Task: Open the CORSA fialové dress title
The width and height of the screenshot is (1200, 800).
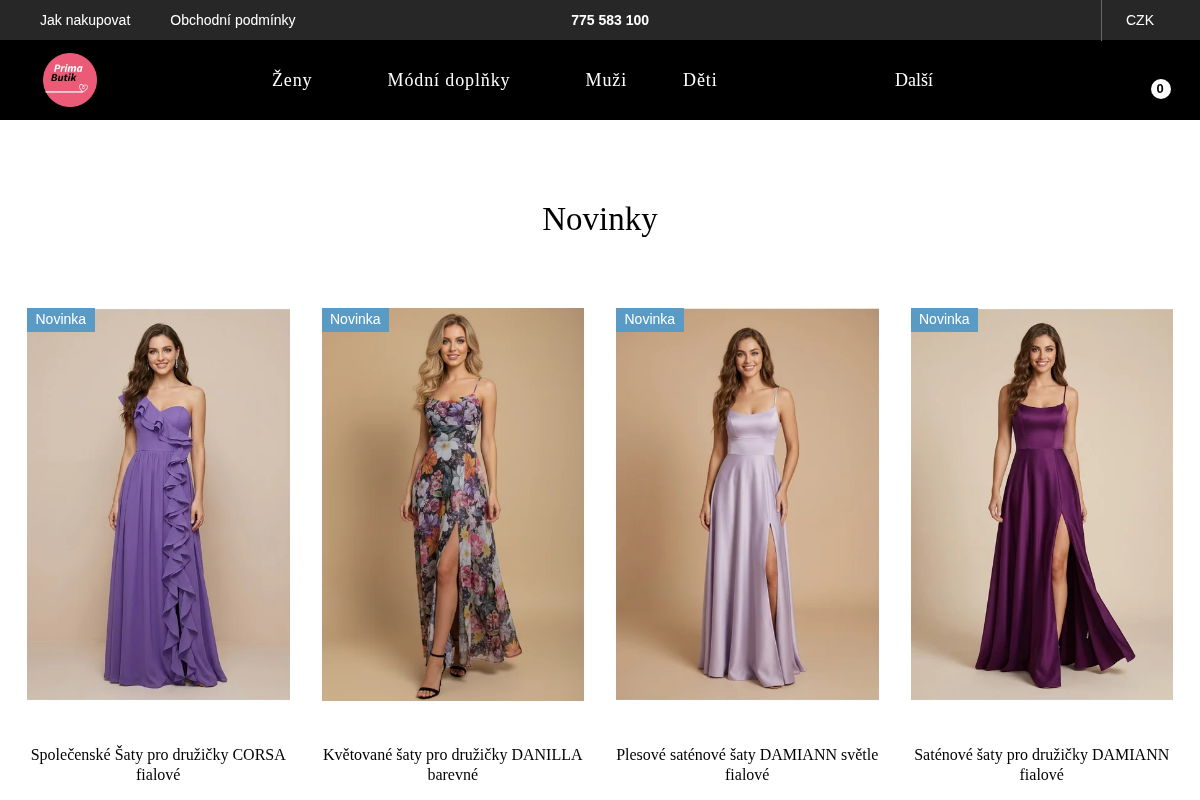Action: (x=158, y=764)
